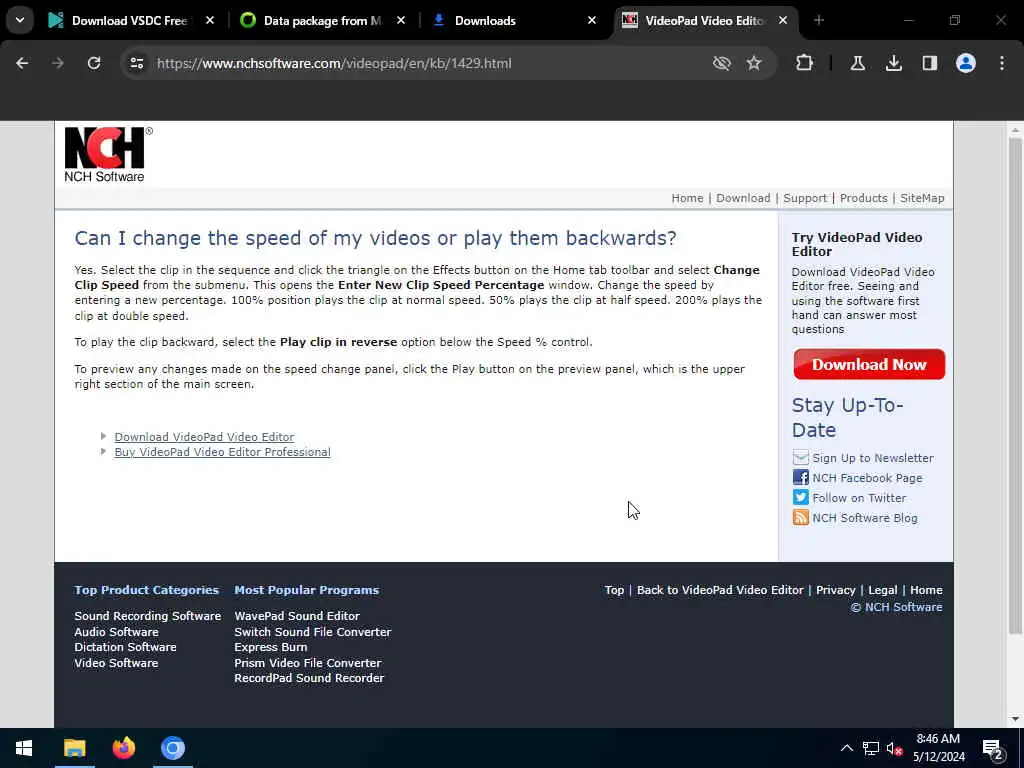This screenshot has width=1024, height=768.
Task: Click Sign Up to Newsletter link
Action: click(872, 458)
